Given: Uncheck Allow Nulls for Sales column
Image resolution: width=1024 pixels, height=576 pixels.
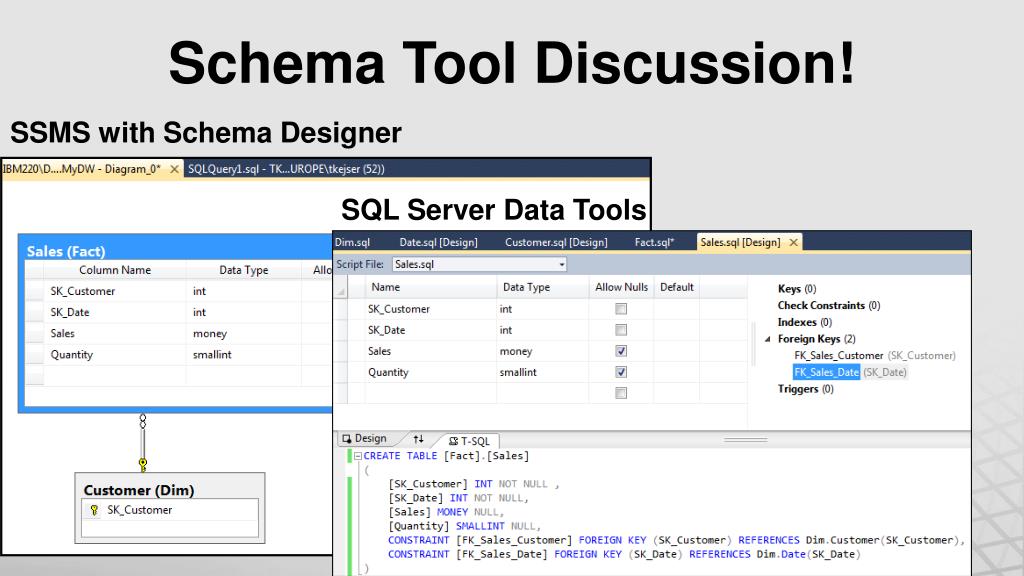Looking at the screenshot, I should click(x=621, y=351).
